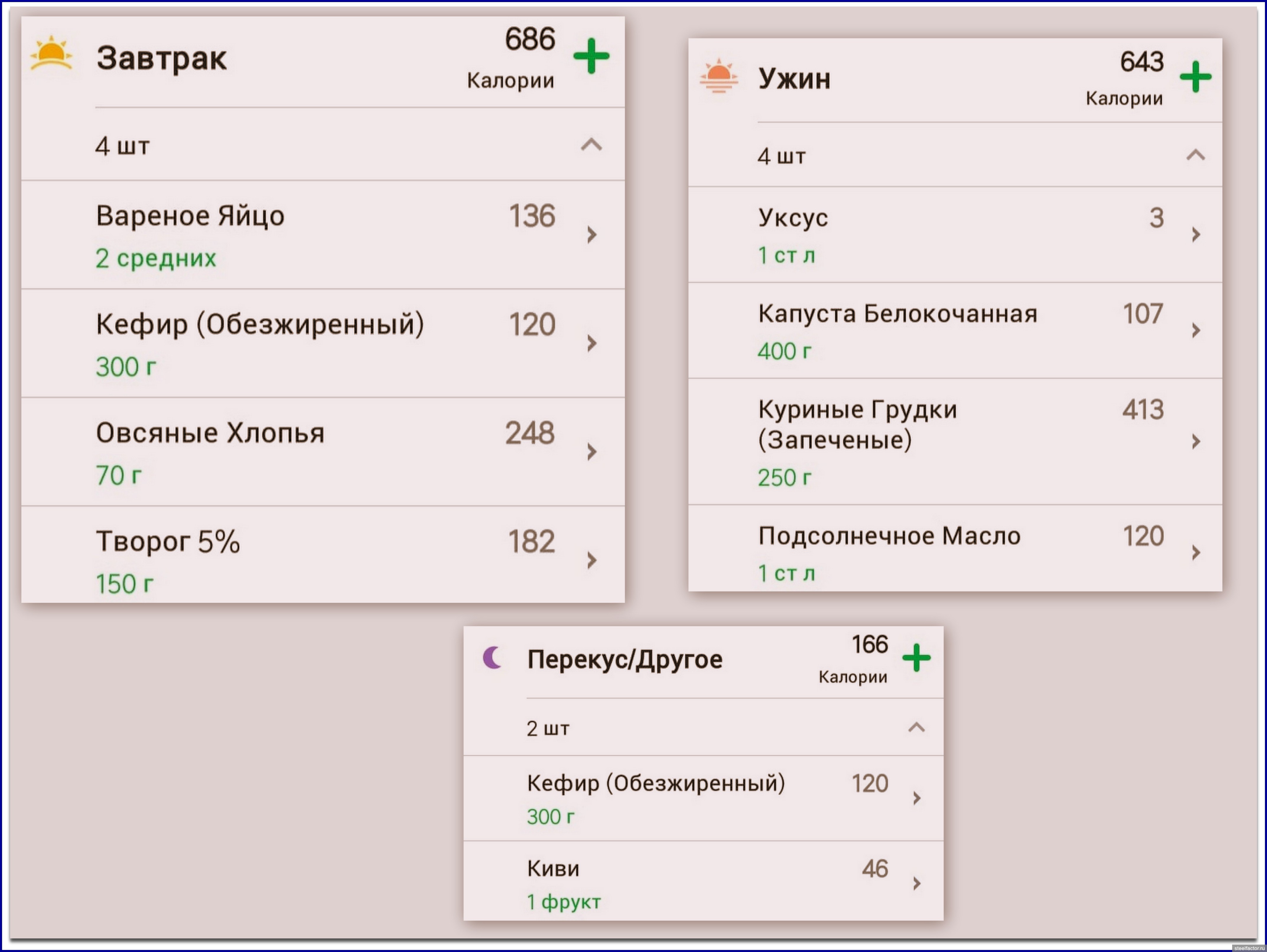1267x952 pixels.
Task: Tap the Киви snack entry
Action: pyautogui.click(x=553, y=869)
